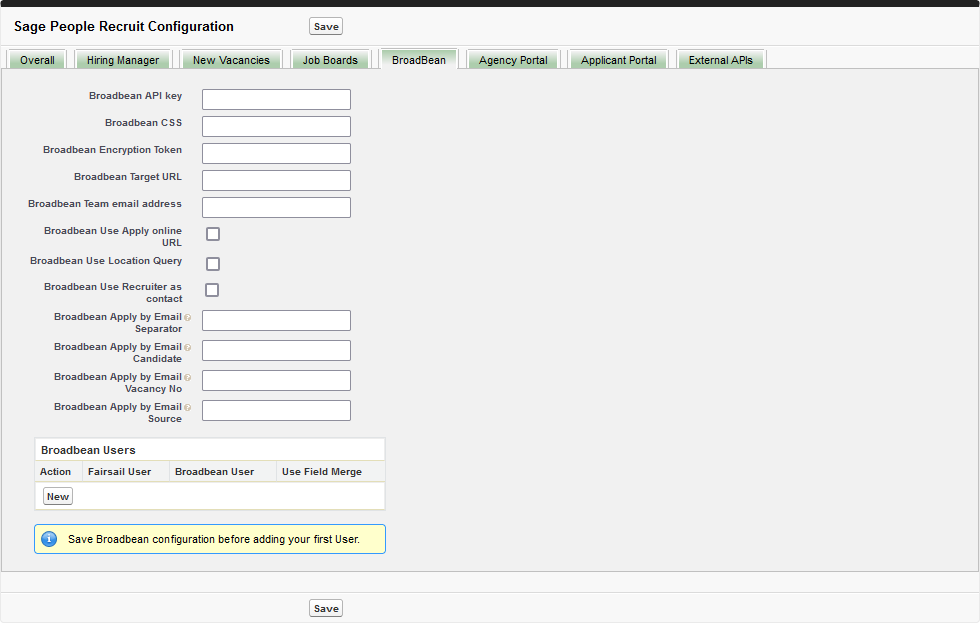This screenshot has height=623, width=980.
Task: Go to the Job Boards tab
Action: 330,60
